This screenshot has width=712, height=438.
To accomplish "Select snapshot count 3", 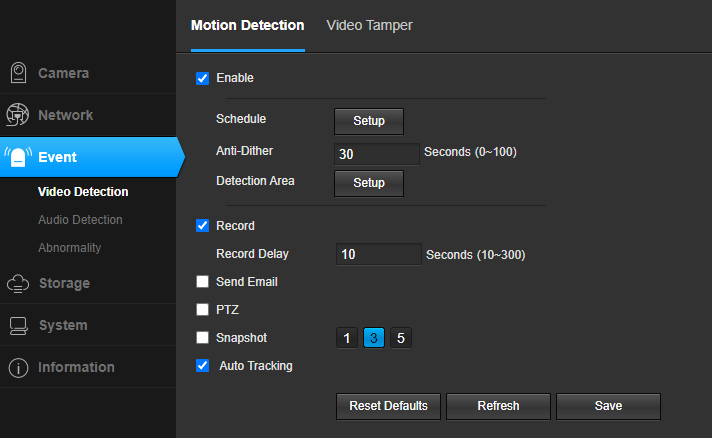I will pyautogui.click(x=374, y=338).
